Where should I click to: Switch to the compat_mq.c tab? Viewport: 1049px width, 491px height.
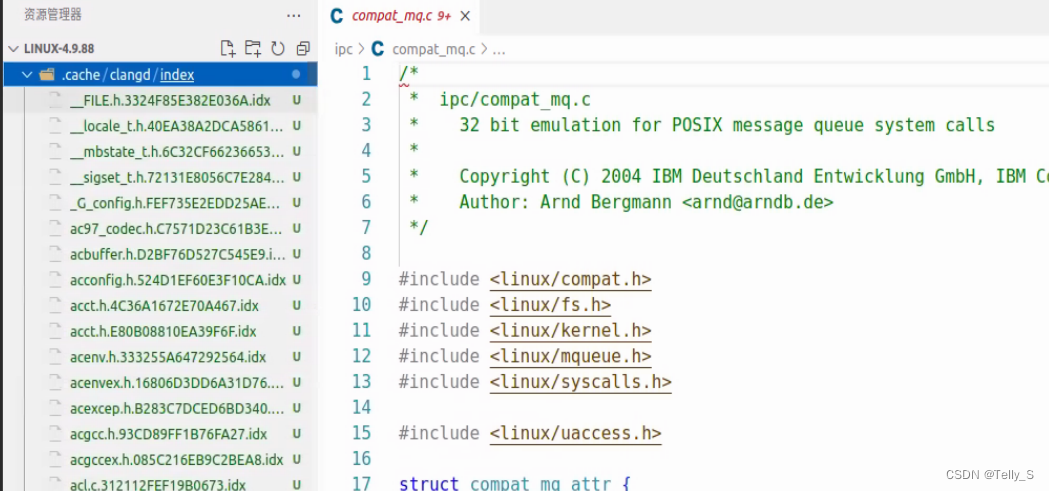coord(401,17)
